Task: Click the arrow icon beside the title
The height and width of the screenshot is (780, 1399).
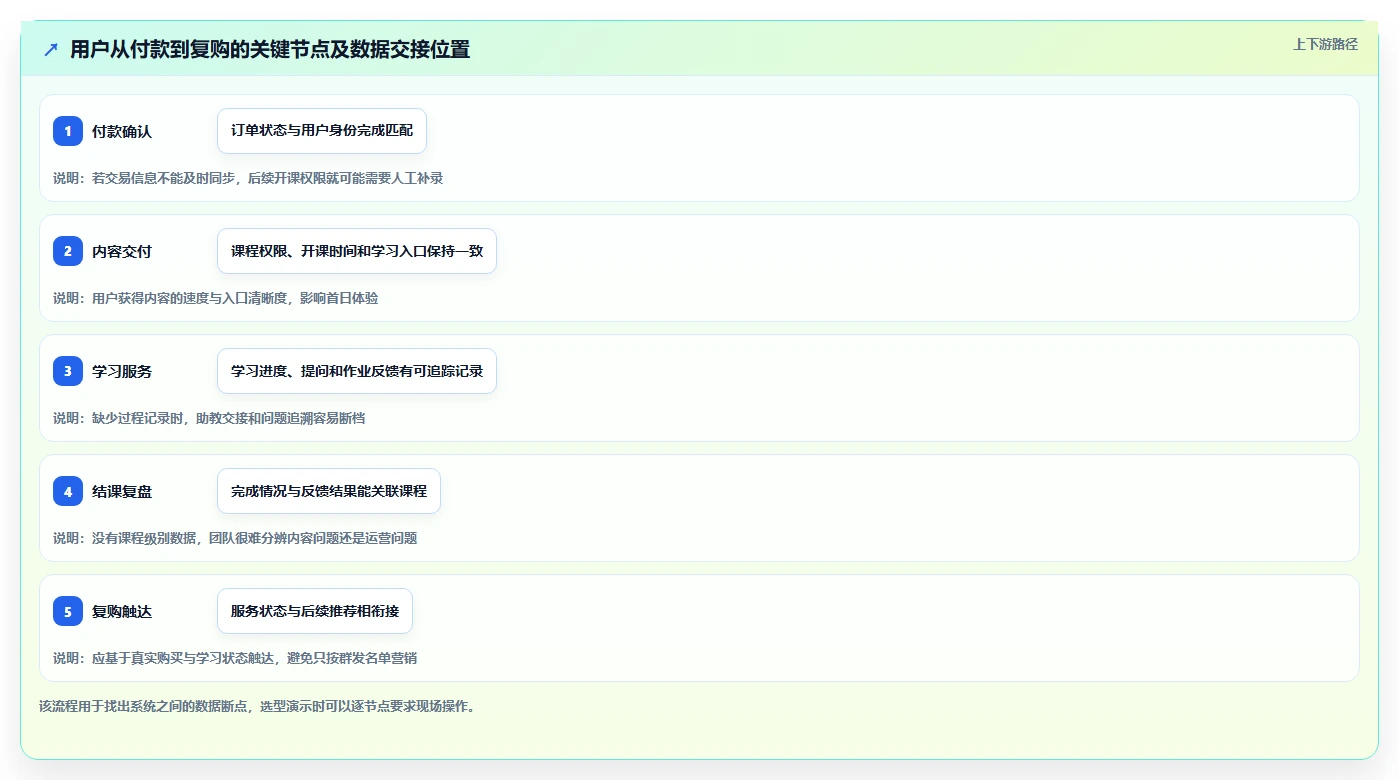Action: coord(51,49)
